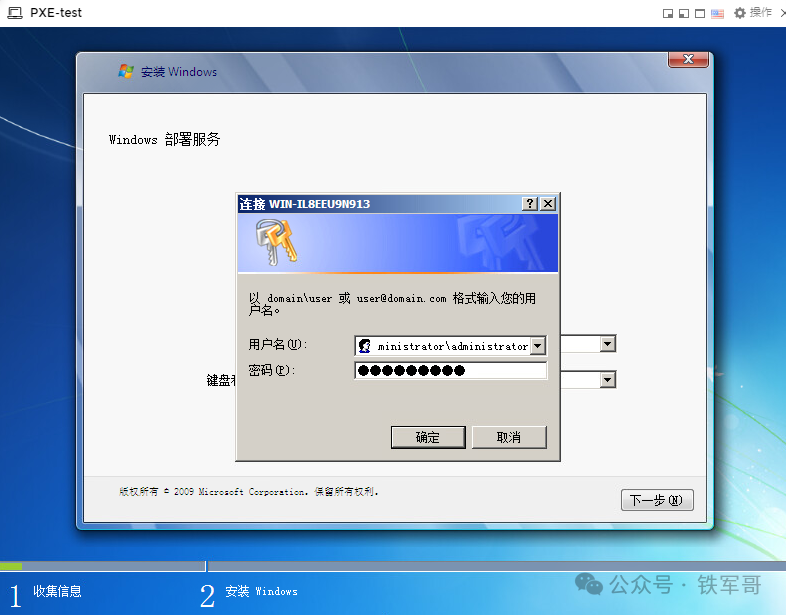Click the user avatar icon in username field

[365, 346]
